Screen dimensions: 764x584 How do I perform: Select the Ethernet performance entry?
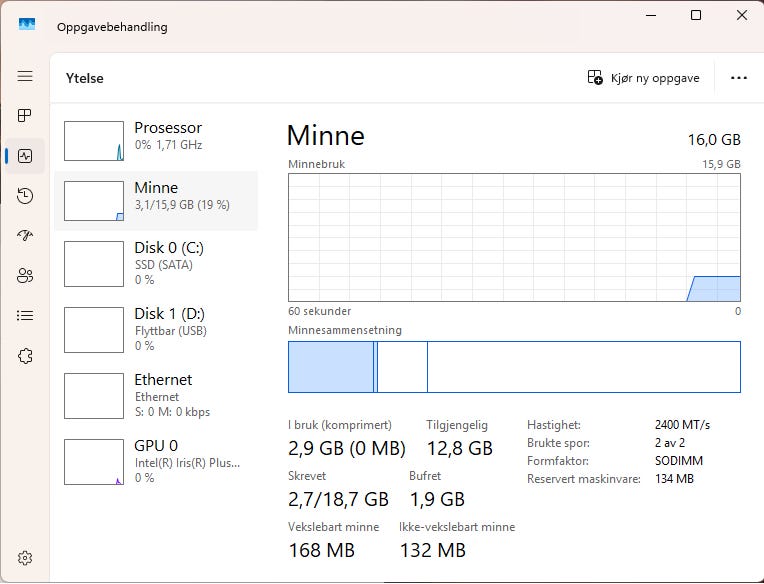[155, 395]
